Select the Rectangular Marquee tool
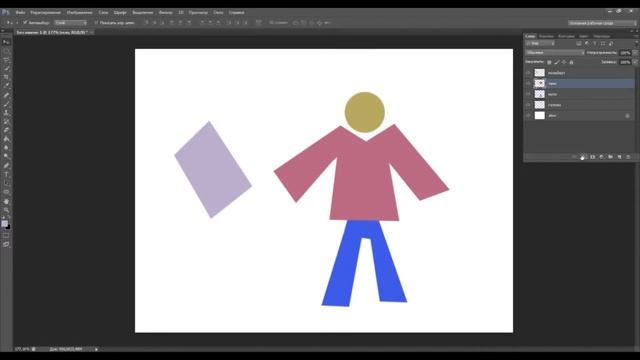The height and width of the screenshot is (360, 640). [x=6, y=51]
